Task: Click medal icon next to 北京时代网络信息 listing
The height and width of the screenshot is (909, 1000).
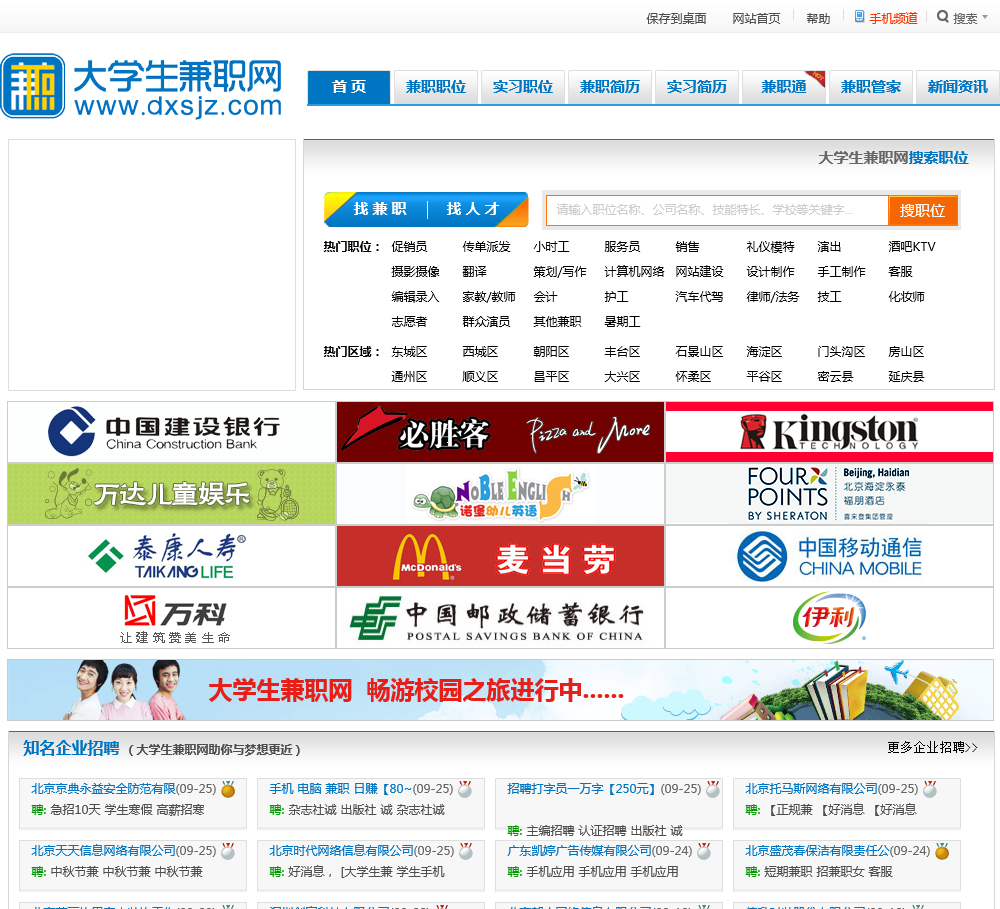Action: coord(466,852)
